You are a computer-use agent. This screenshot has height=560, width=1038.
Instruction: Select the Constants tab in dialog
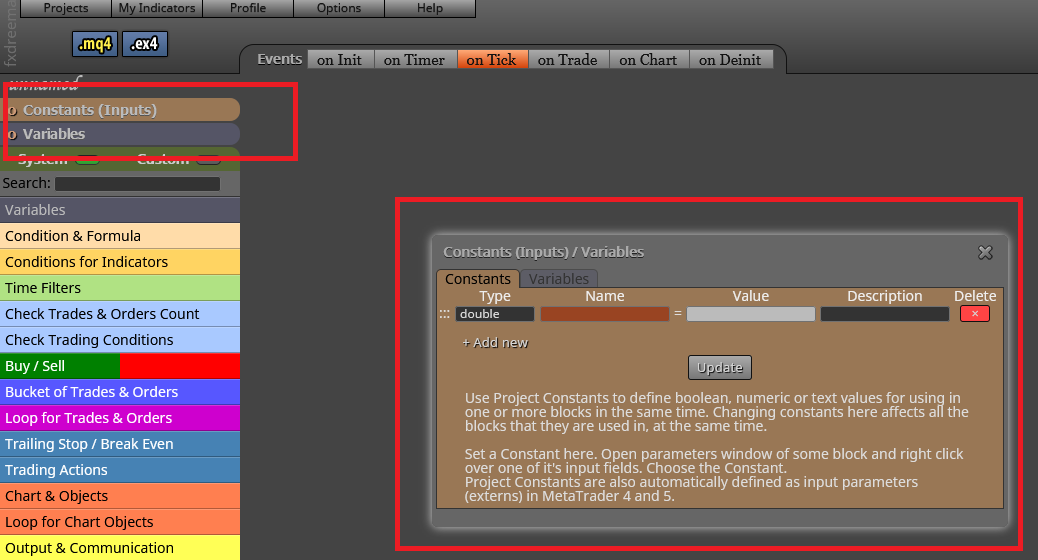coord(477,279)
